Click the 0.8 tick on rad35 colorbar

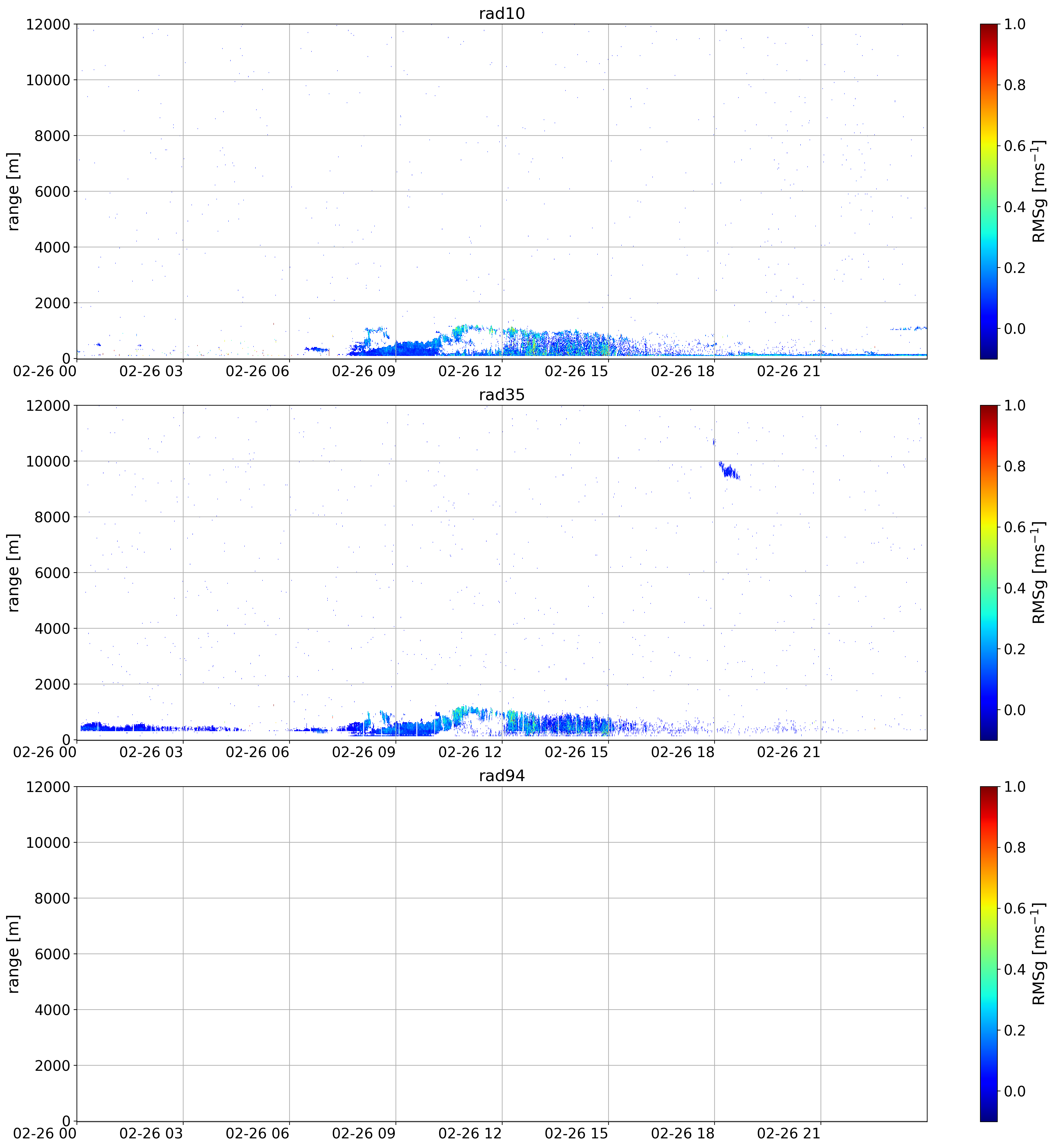[x=1014, y=466]
